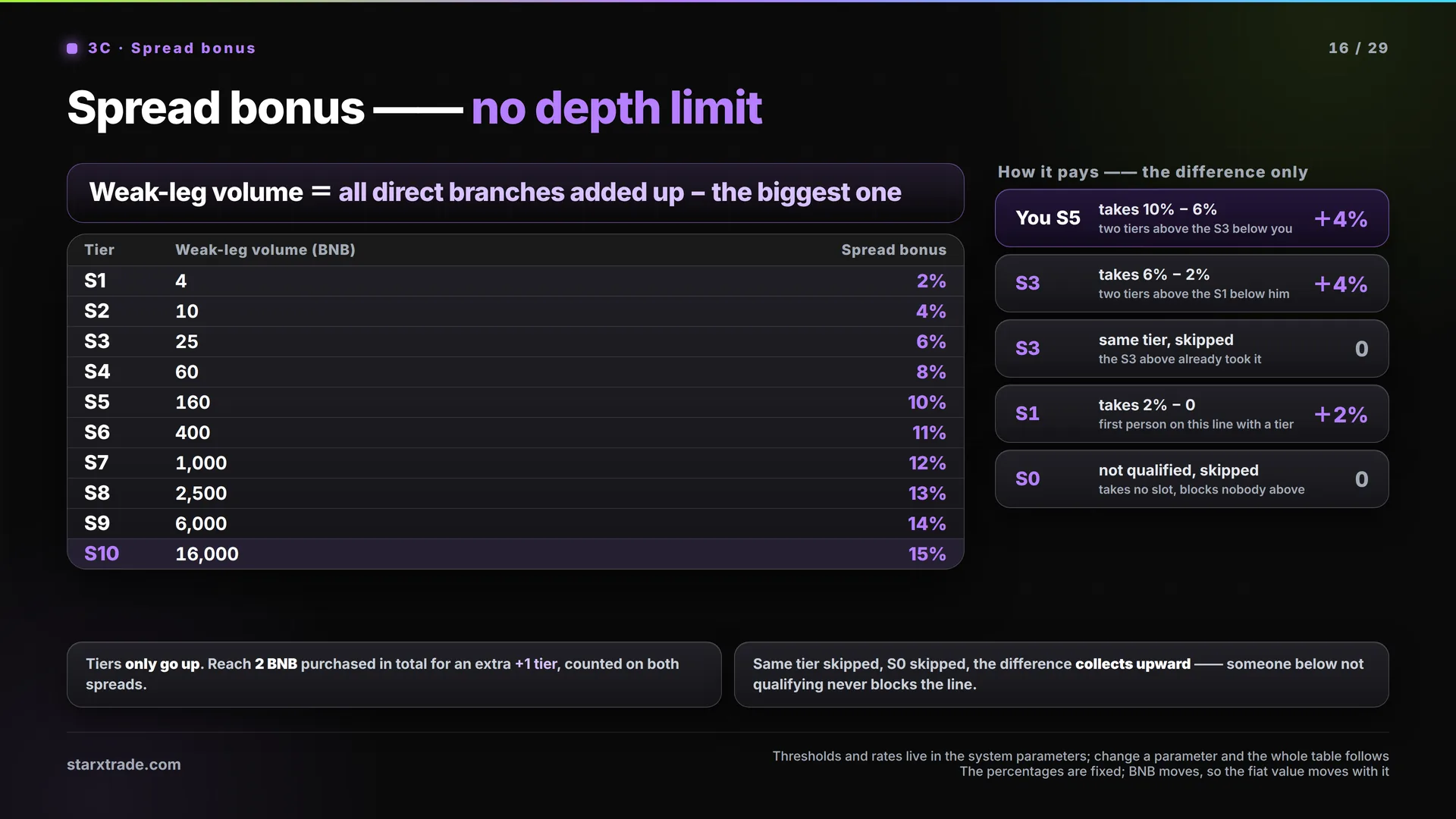The image size is (1456, 819).
Task: Click the 2% spread bonus in row S1
Action: click(930, 281)
